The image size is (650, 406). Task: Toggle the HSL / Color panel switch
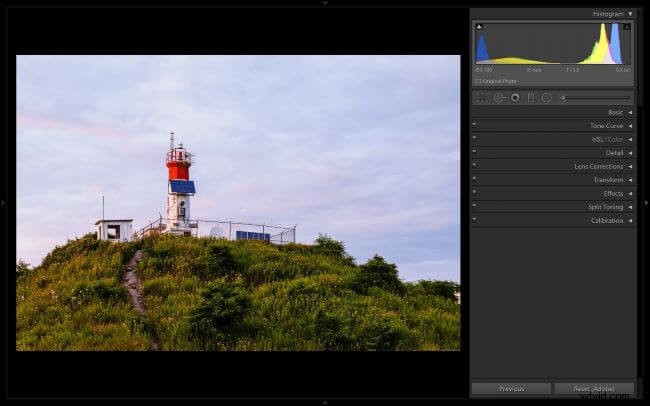[x=474, y=137]
